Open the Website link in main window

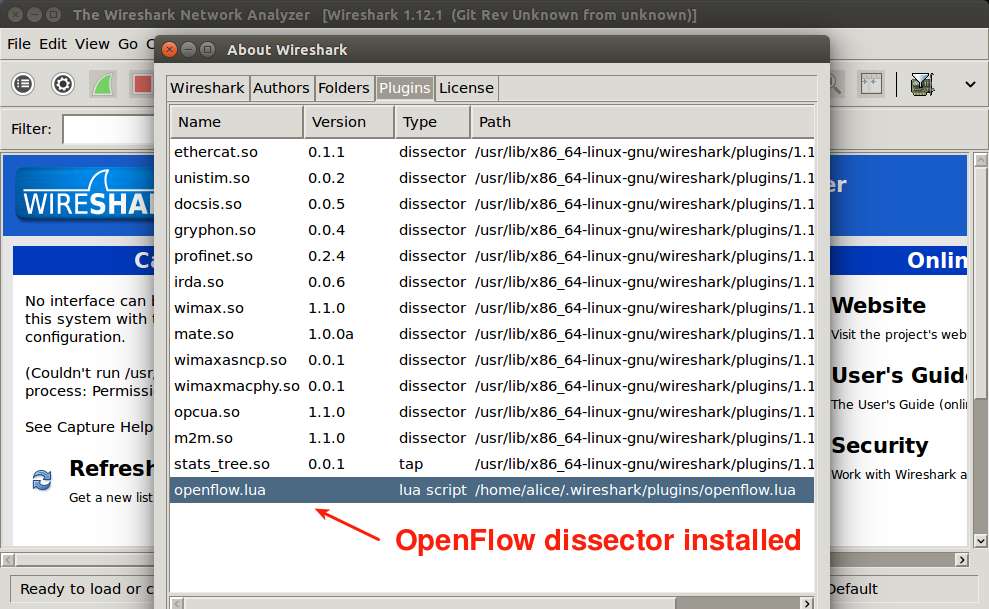tap(879, 306)
